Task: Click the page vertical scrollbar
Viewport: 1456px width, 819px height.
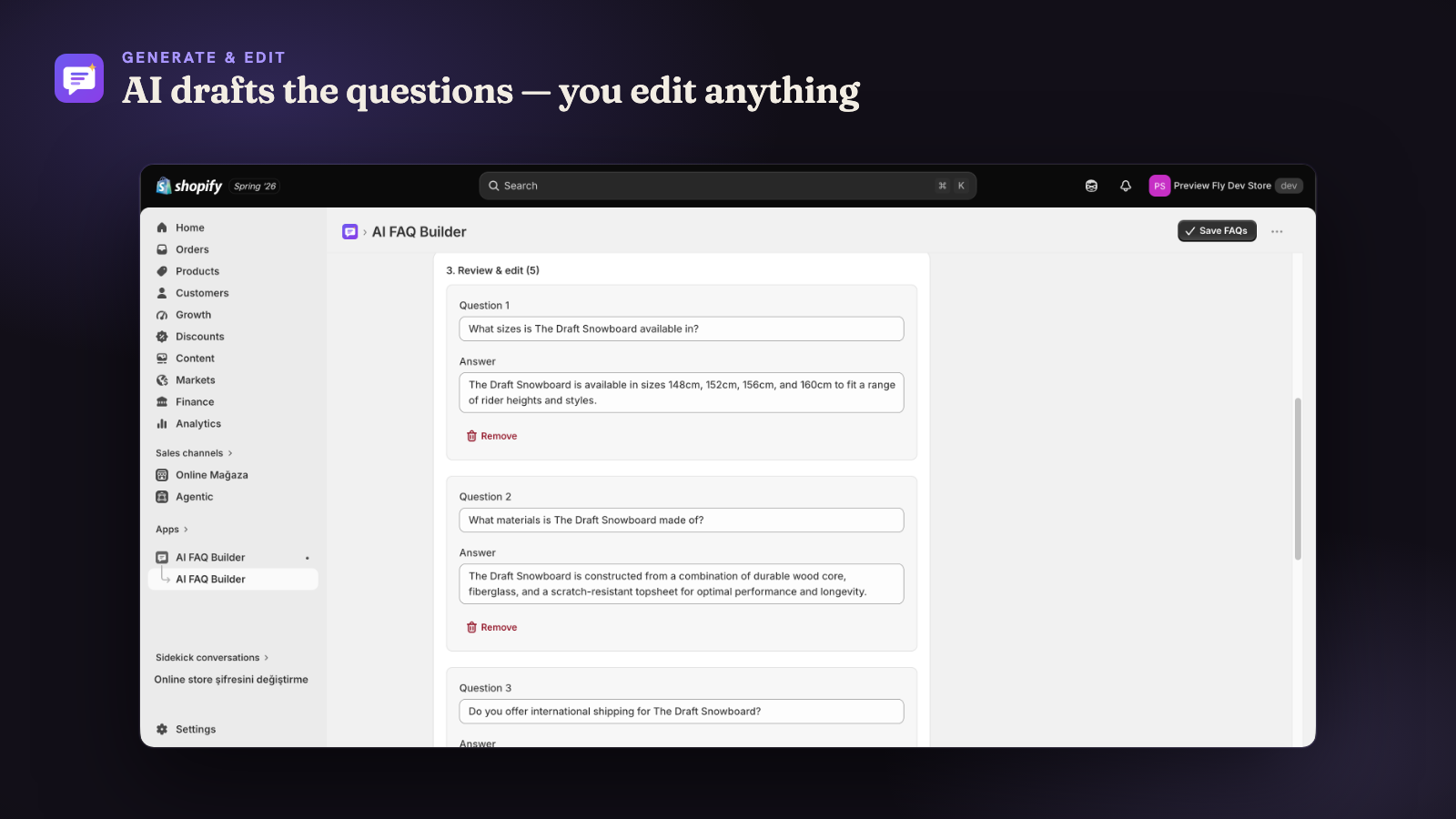Action: pyautogui.click(x=1298, y=479)
